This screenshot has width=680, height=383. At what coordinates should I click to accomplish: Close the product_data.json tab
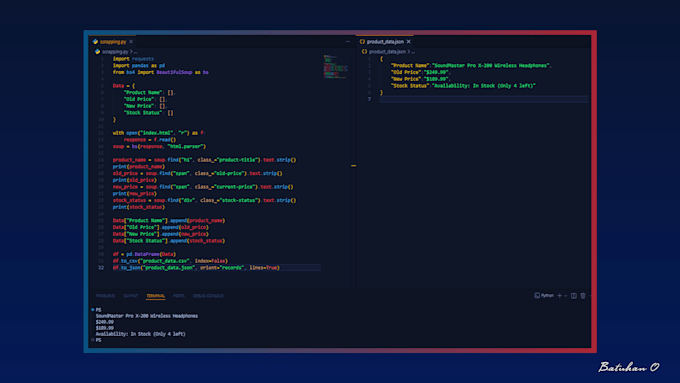pyautogui.click(x=409, y=42)
